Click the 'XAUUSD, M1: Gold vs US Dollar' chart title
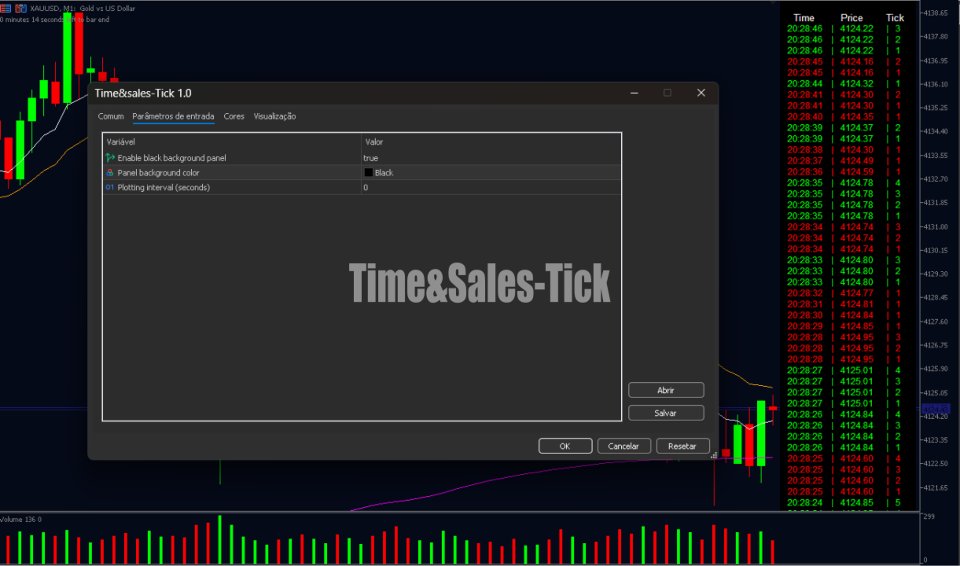960x566 pixels. (x=83, y=9)
